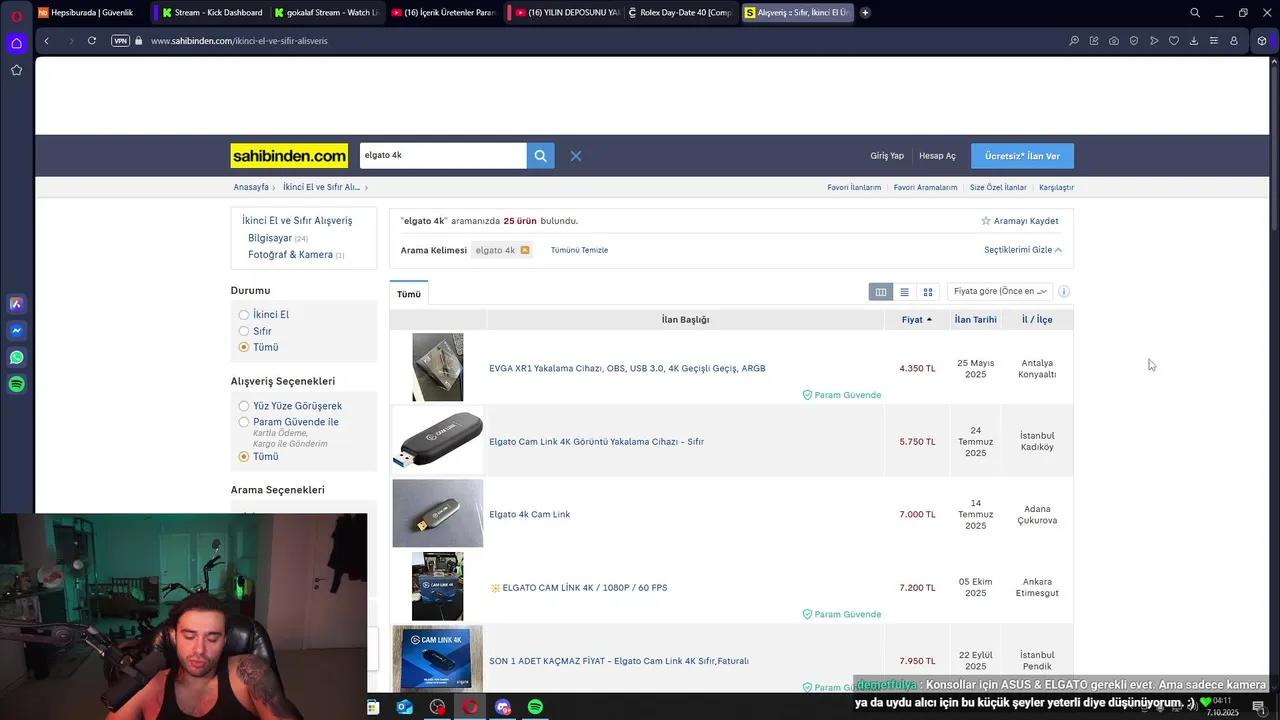Take a snapshot with the camera icon
This screenshot has height=720, width=1280.
coord(1114,41)
